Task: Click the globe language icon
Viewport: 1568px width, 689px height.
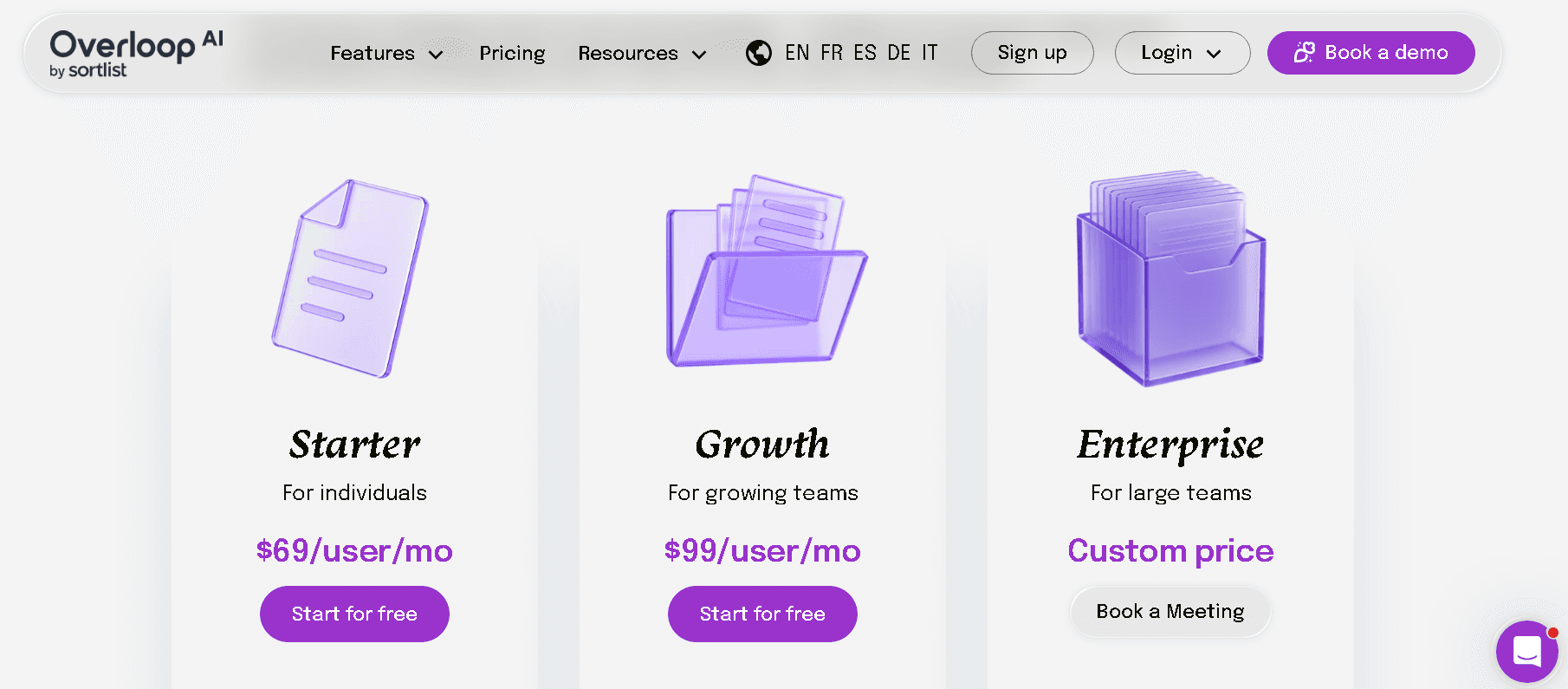Action: tap(759, 53)
